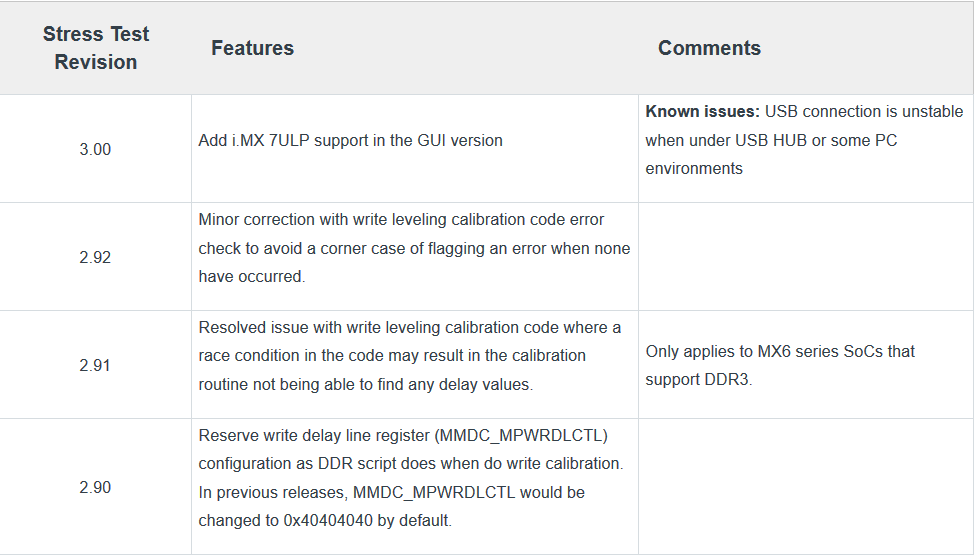Click the Stress Test Revision column header
The width and height of the screenshot is (975, 557).
coord(96,48)
